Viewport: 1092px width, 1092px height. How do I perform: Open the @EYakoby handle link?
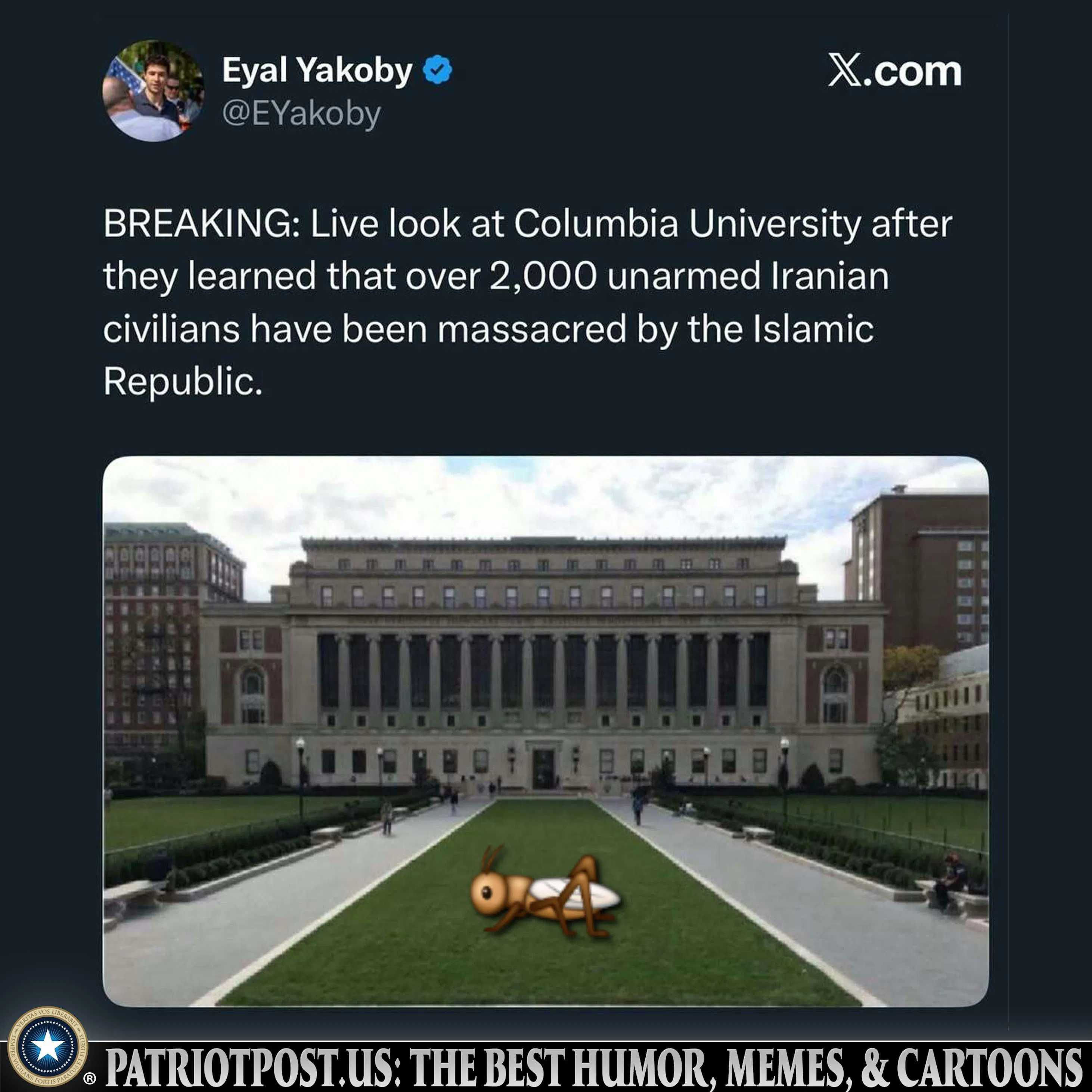tap(302, 114)
